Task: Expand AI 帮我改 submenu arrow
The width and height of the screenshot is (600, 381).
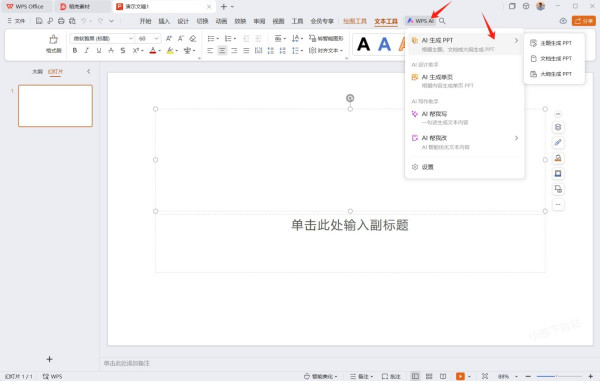Action: tap(516, 138)
